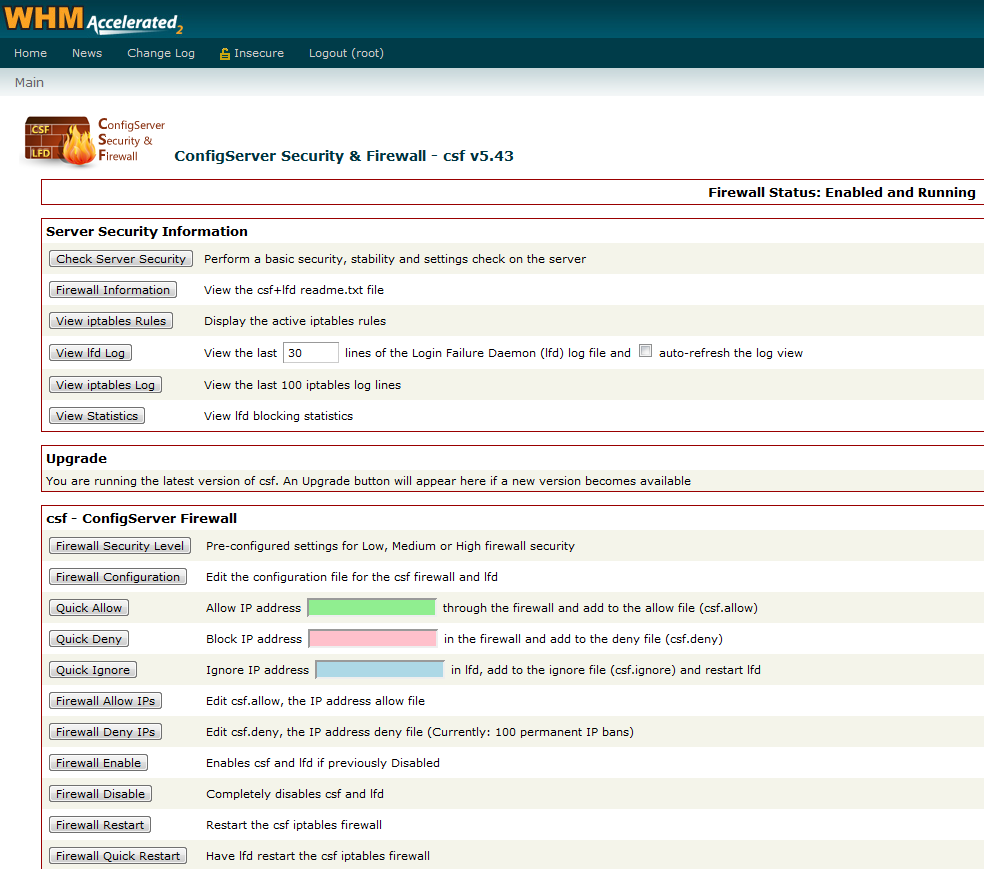The height and width of the screenshot is (869, 984).
Task: Click the blue Ignore IP address field
Action: pyautogui.click(x=380, y=669)
